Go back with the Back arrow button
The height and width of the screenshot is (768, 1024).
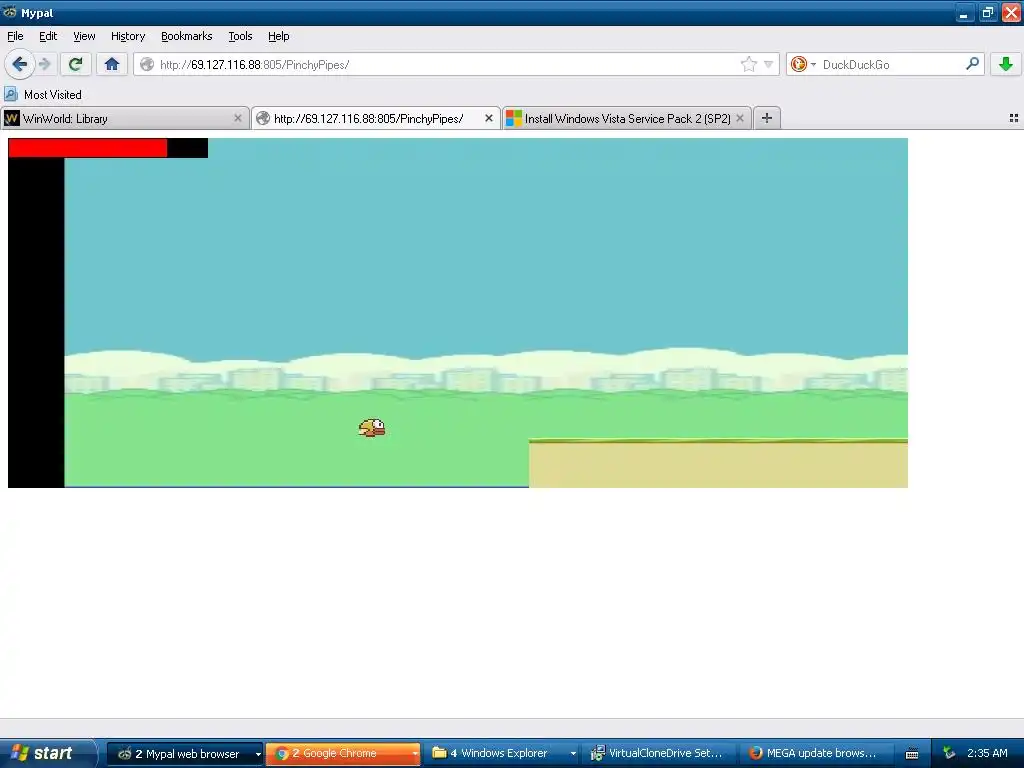coord(19,64)
